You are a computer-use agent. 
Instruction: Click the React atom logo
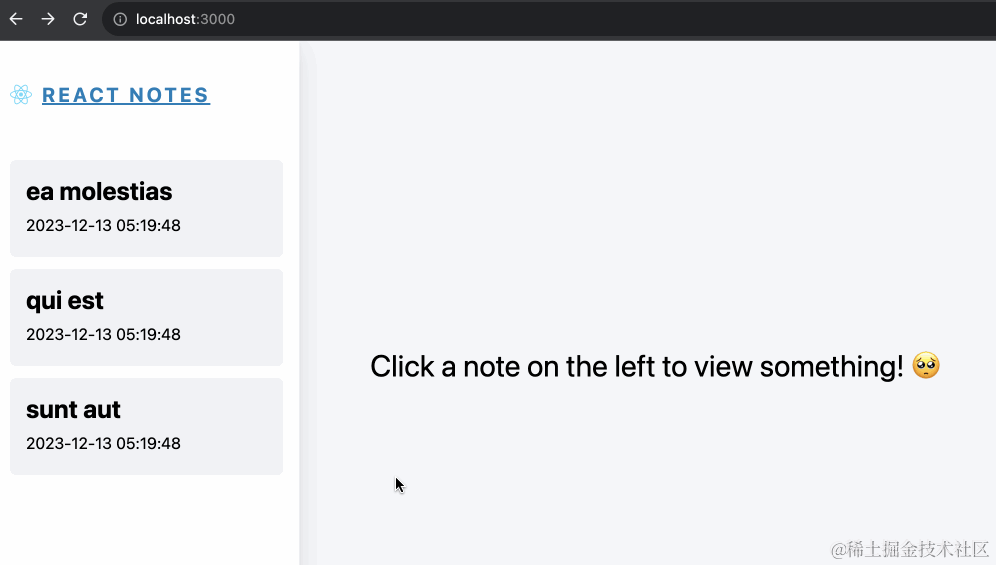[21, 95]
